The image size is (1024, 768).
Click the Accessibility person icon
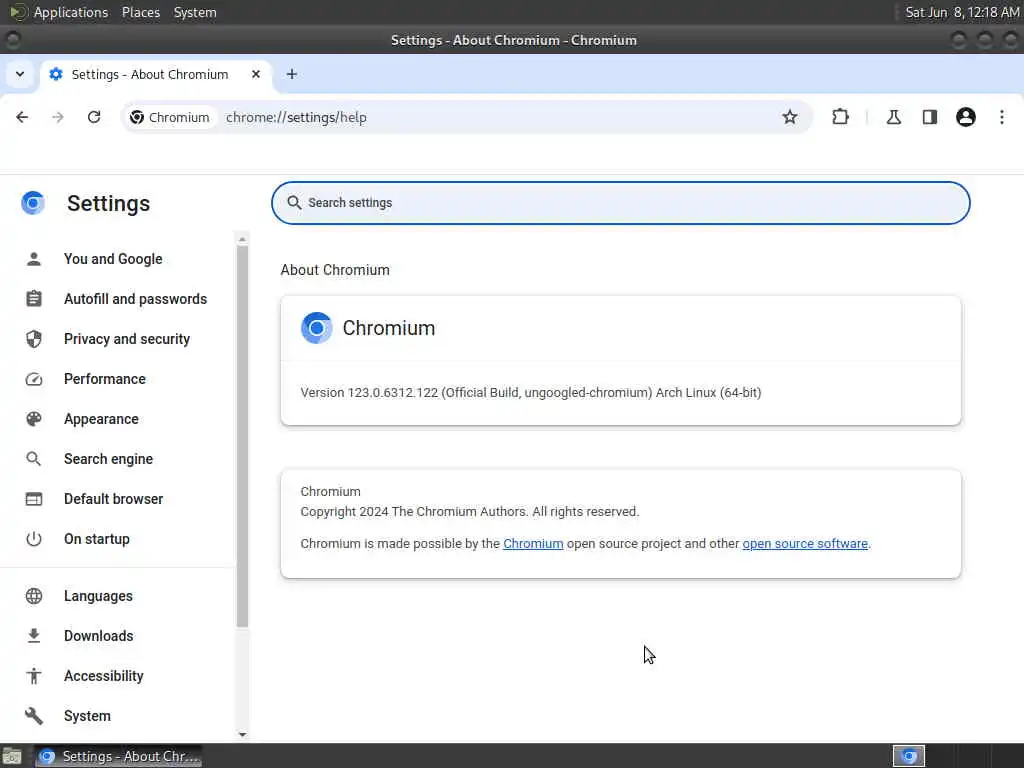click(34, 676)
